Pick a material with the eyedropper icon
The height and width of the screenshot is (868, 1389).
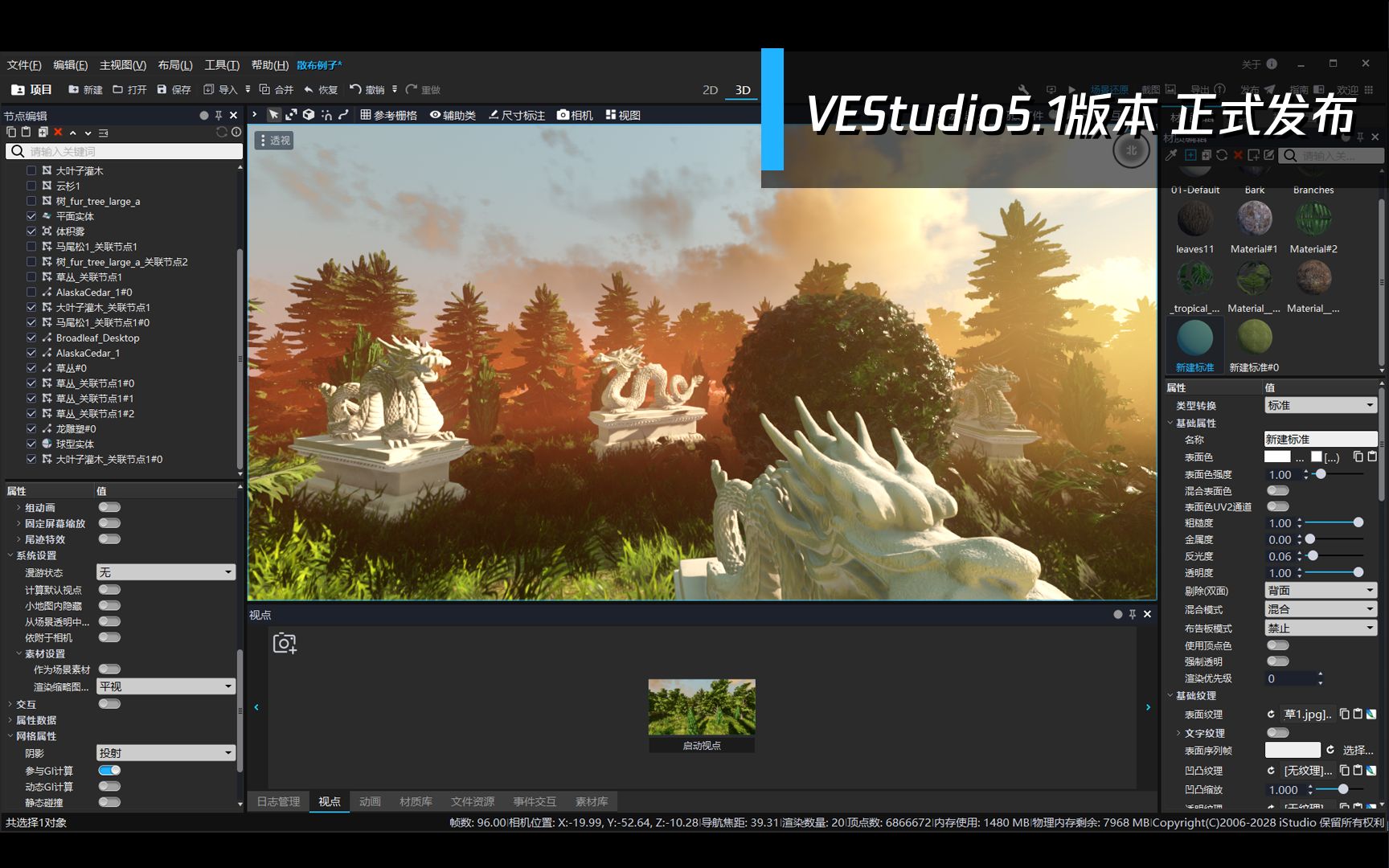click(x=1172, y=155)
